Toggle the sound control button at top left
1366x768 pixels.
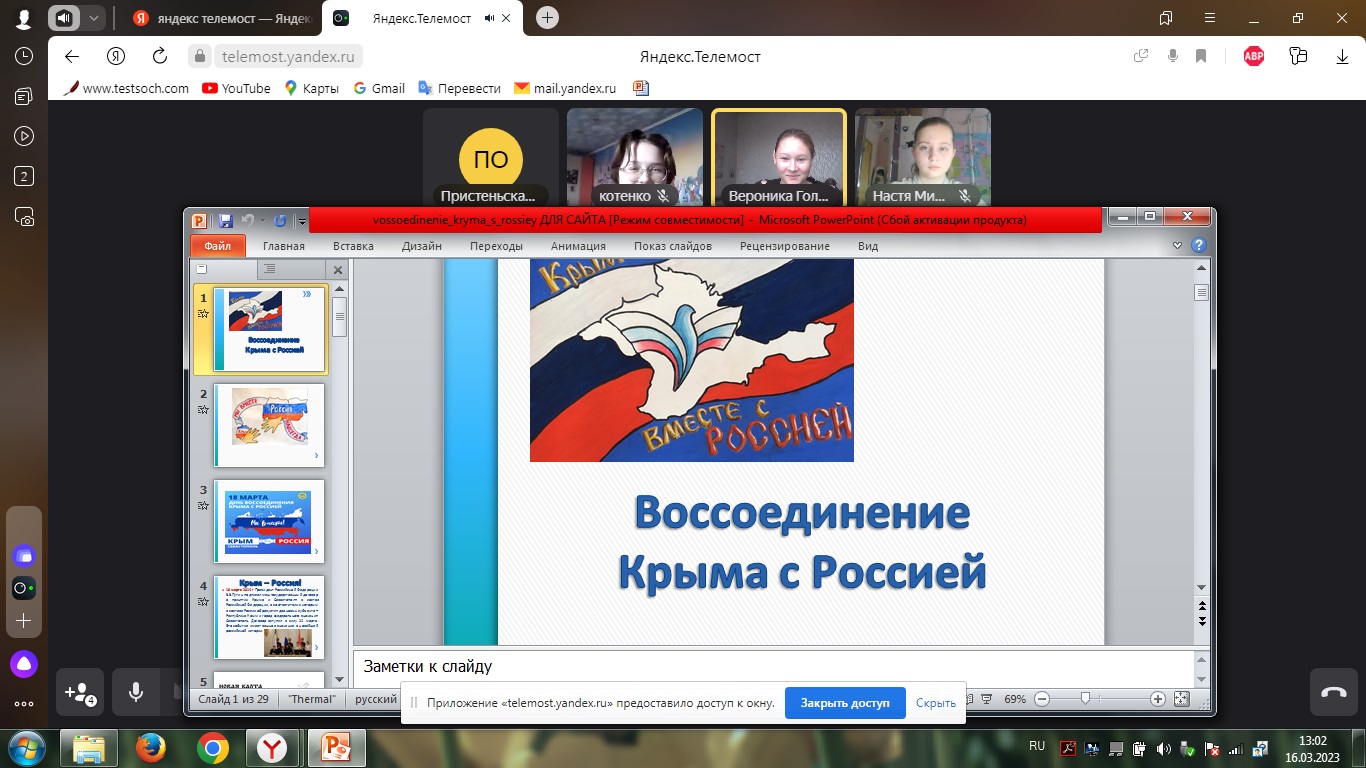(x=64, y=18)
